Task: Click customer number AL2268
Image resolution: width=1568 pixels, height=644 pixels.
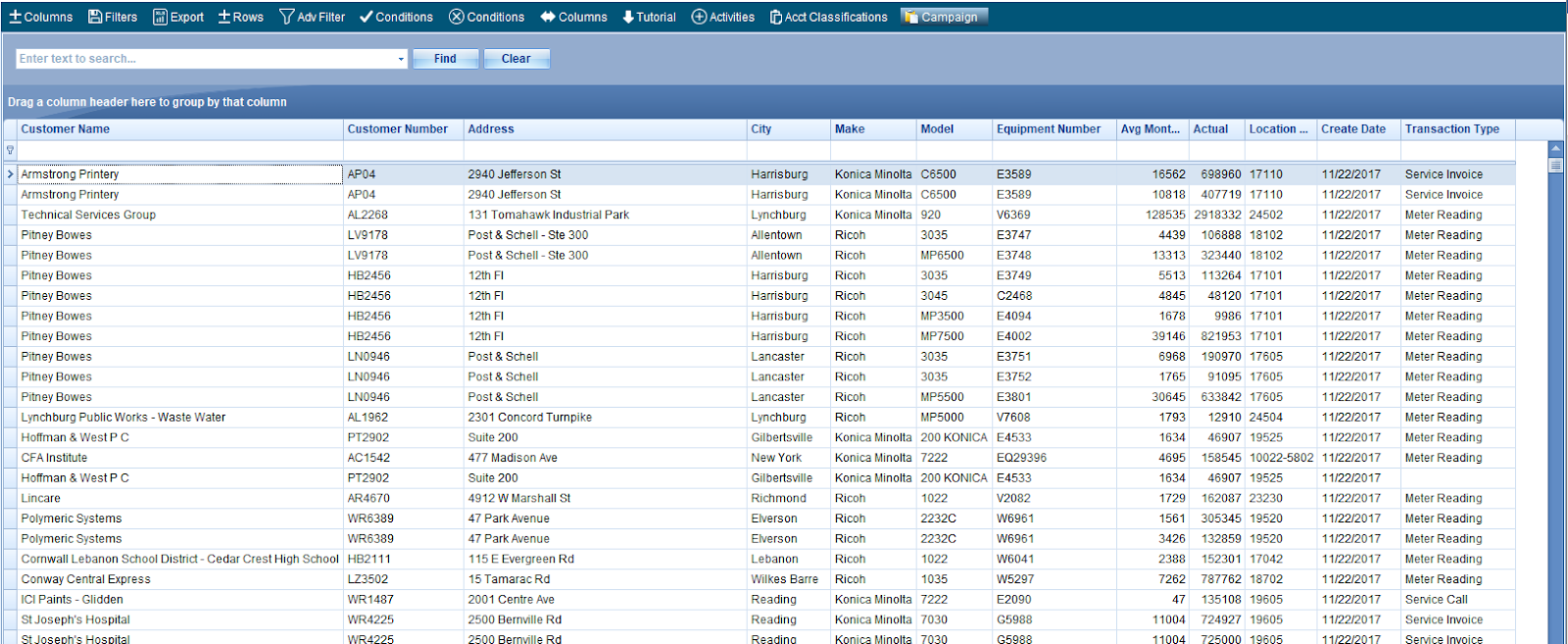Action: coord(367,215)
